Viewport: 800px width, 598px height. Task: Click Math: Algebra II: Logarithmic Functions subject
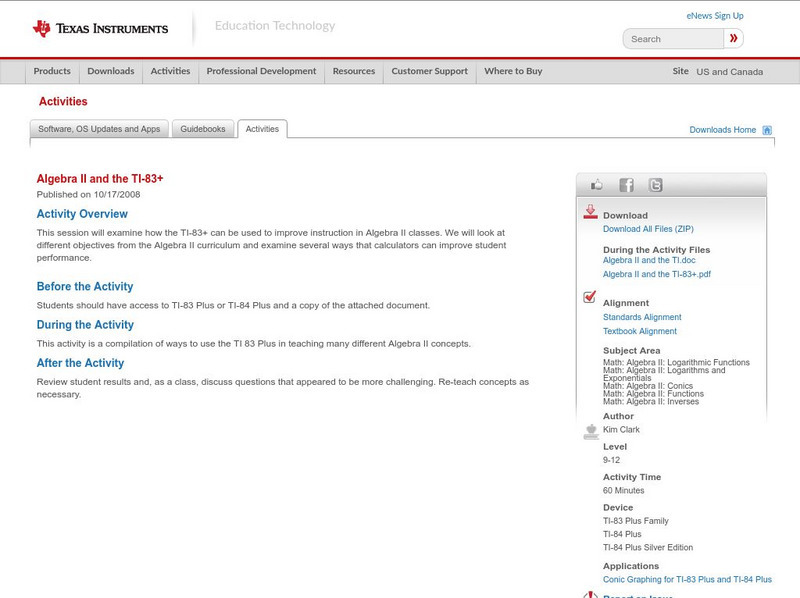[677, 362]
